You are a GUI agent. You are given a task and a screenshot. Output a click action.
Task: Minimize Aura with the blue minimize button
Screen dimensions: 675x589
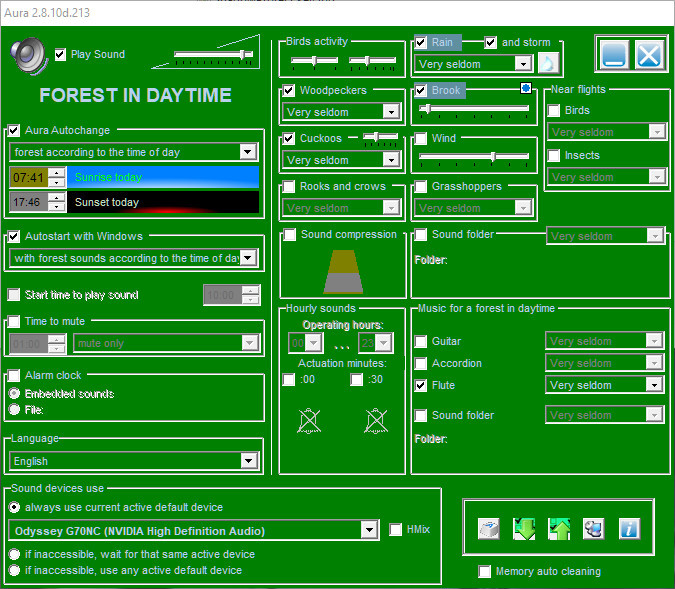click(x=614, y=54)
